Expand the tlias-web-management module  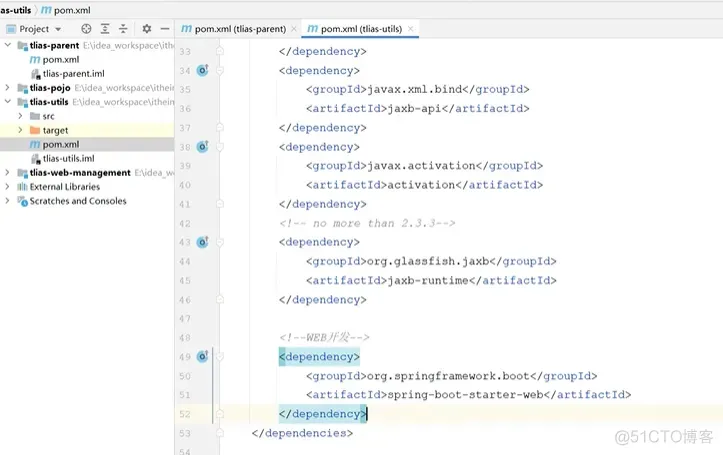(7, 172)
